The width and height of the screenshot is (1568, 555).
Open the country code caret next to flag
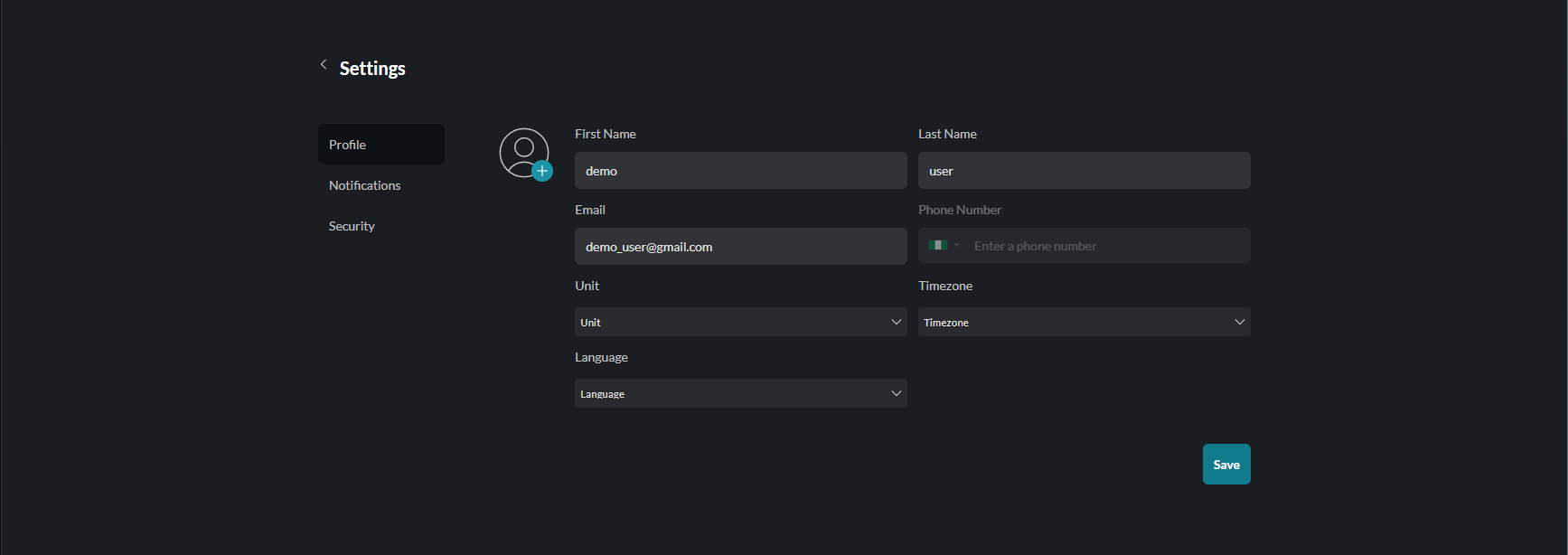957,246
